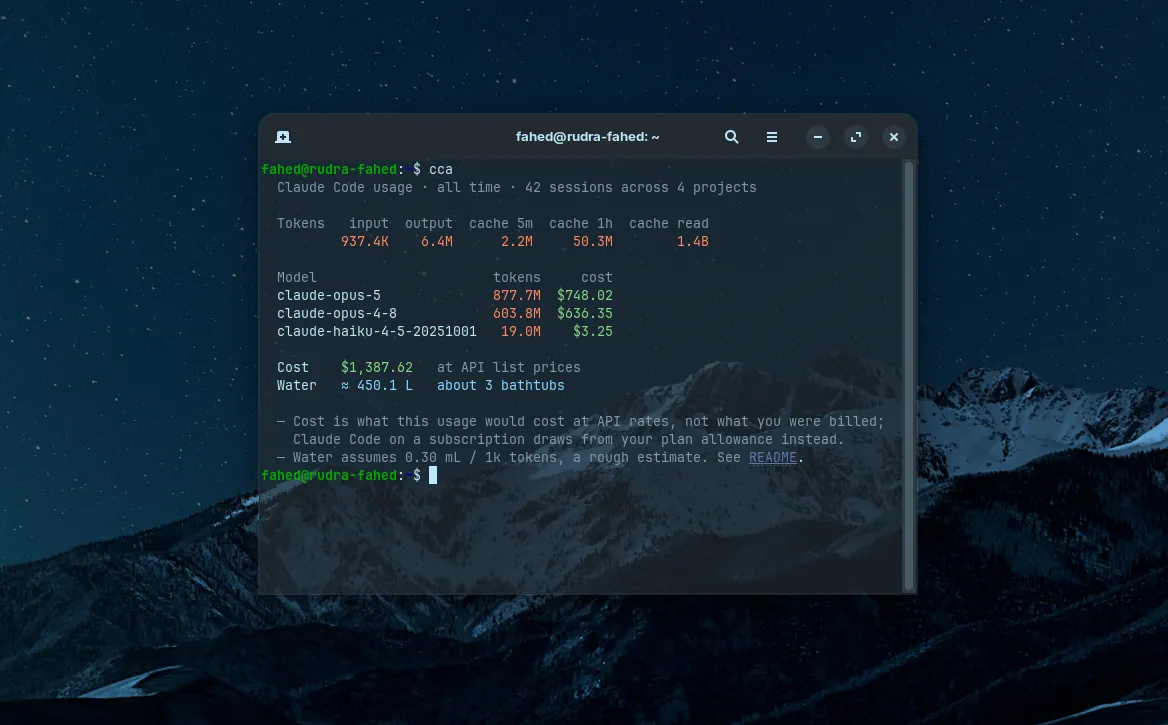The height and width of the screenshot is (725, 1168).
Task: Open a new terminal tab
Action: pos(283,137)
